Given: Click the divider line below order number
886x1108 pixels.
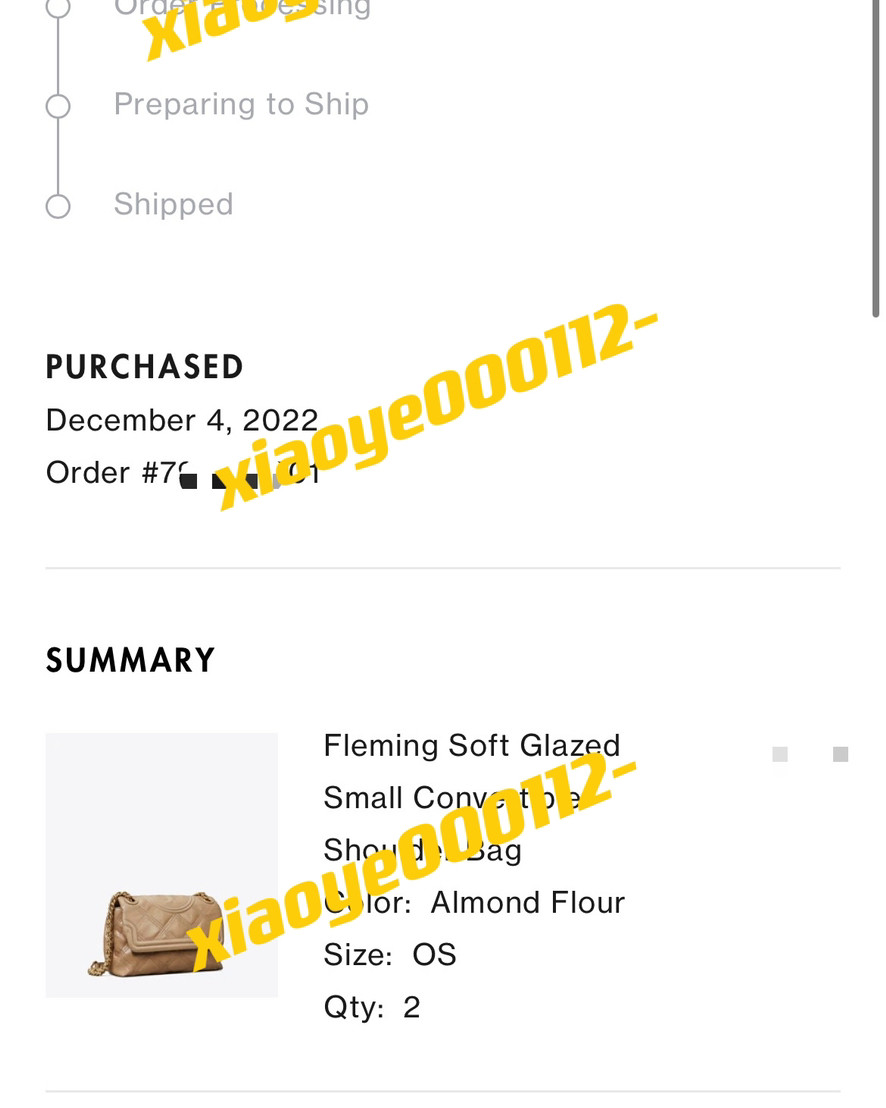Looking at the screenshot, I should 442,568.
